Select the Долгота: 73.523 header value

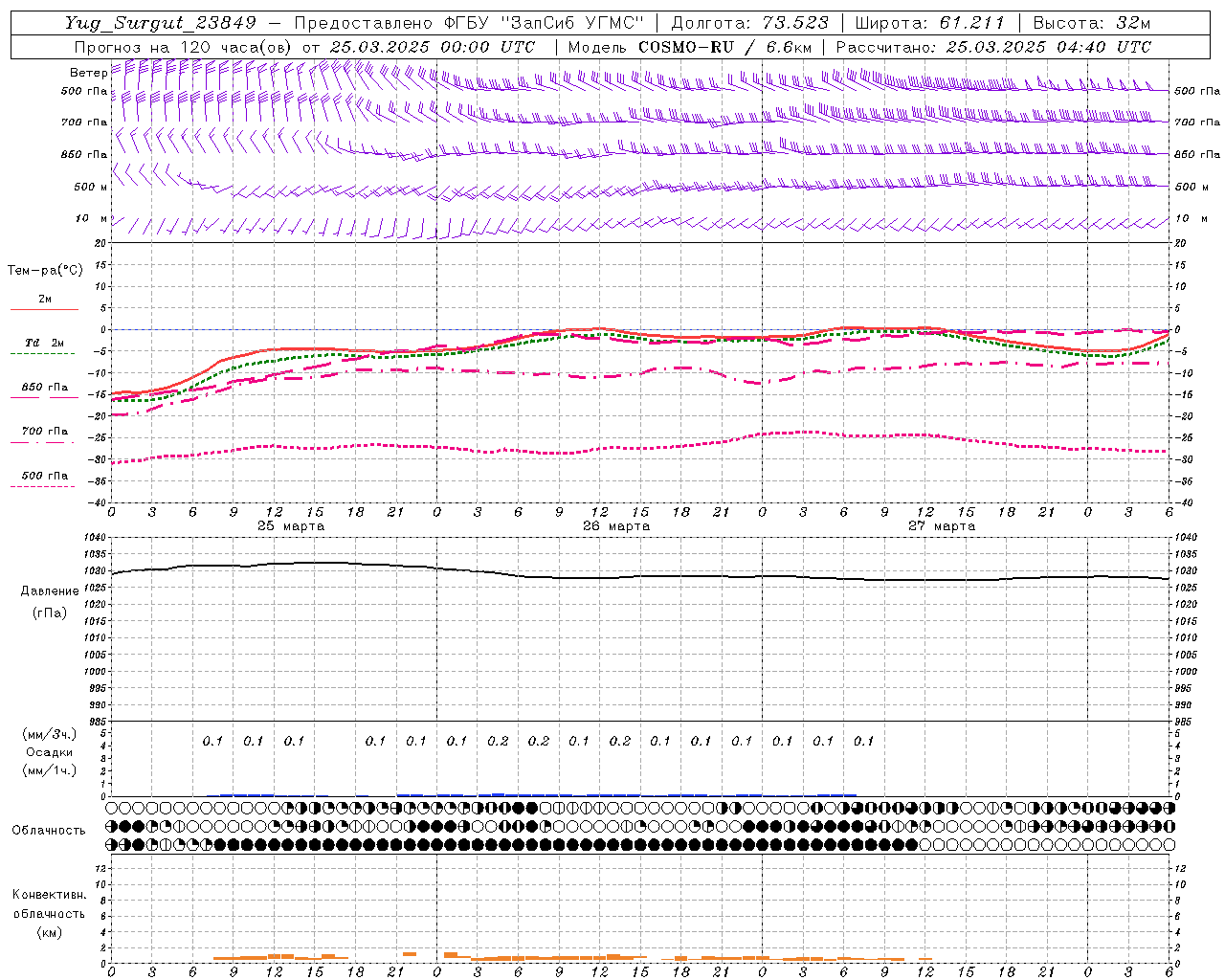(749, 23)
